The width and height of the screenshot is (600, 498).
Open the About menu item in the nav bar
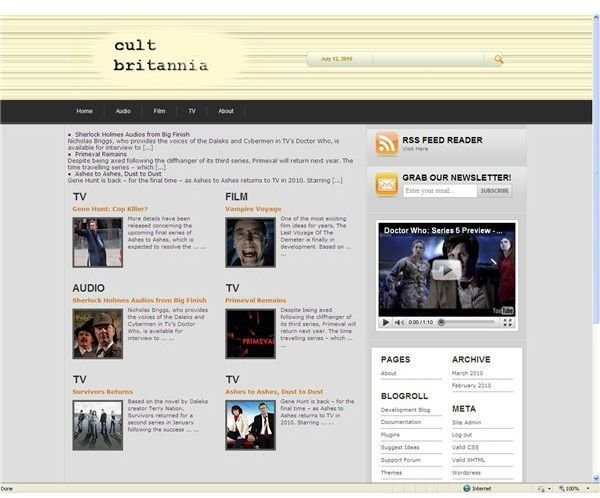click(x=226, y=111)
